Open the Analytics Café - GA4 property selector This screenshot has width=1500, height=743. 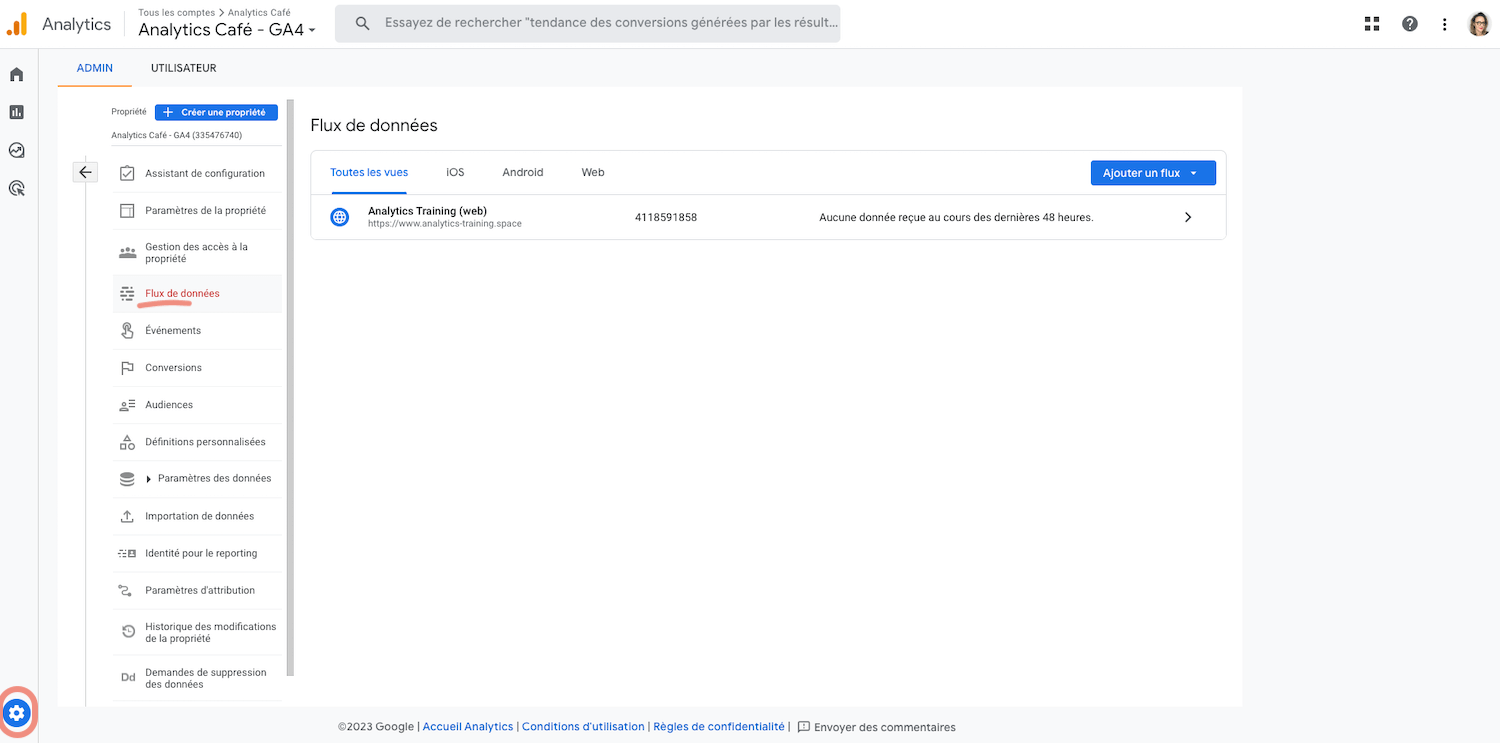pos(227,30)
